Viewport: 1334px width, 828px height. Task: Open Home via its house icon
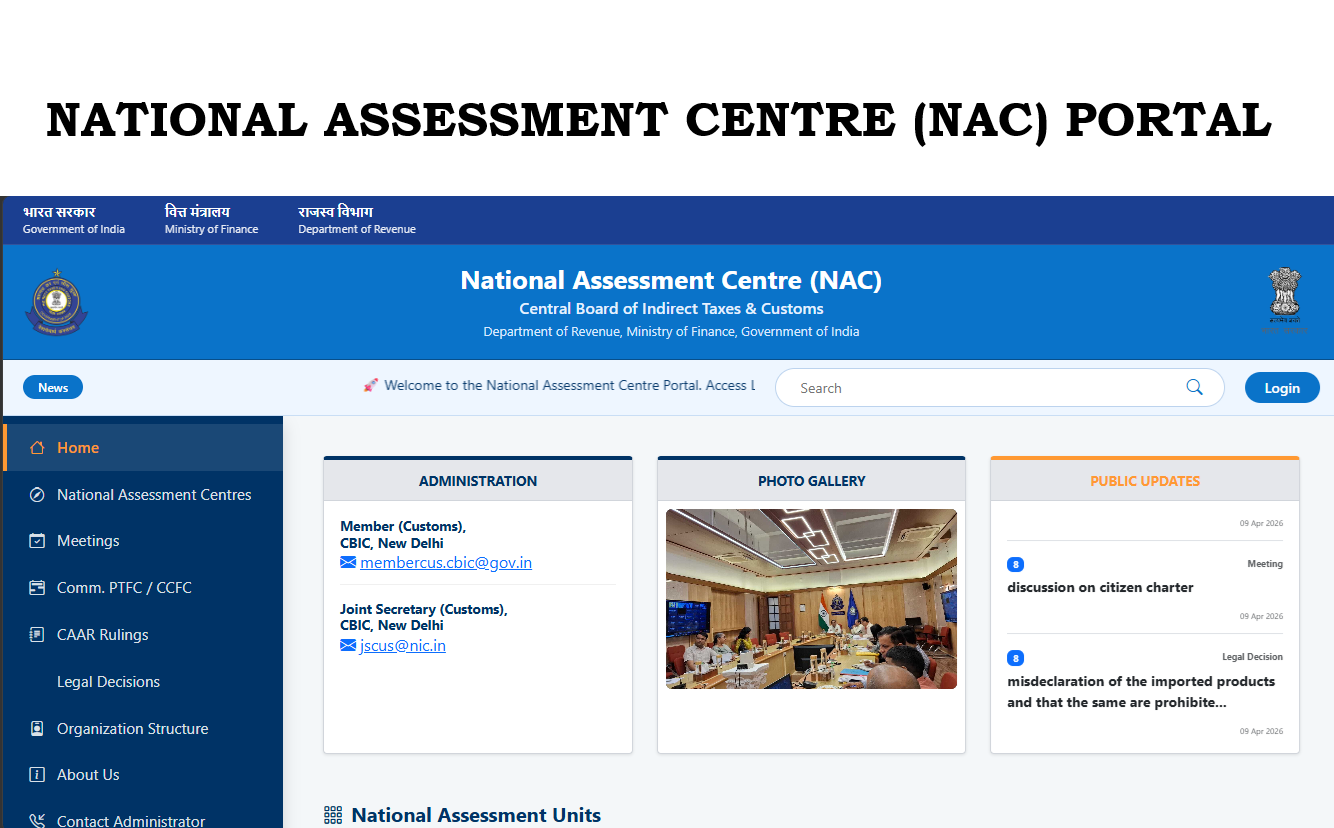(x=37, y=448)
